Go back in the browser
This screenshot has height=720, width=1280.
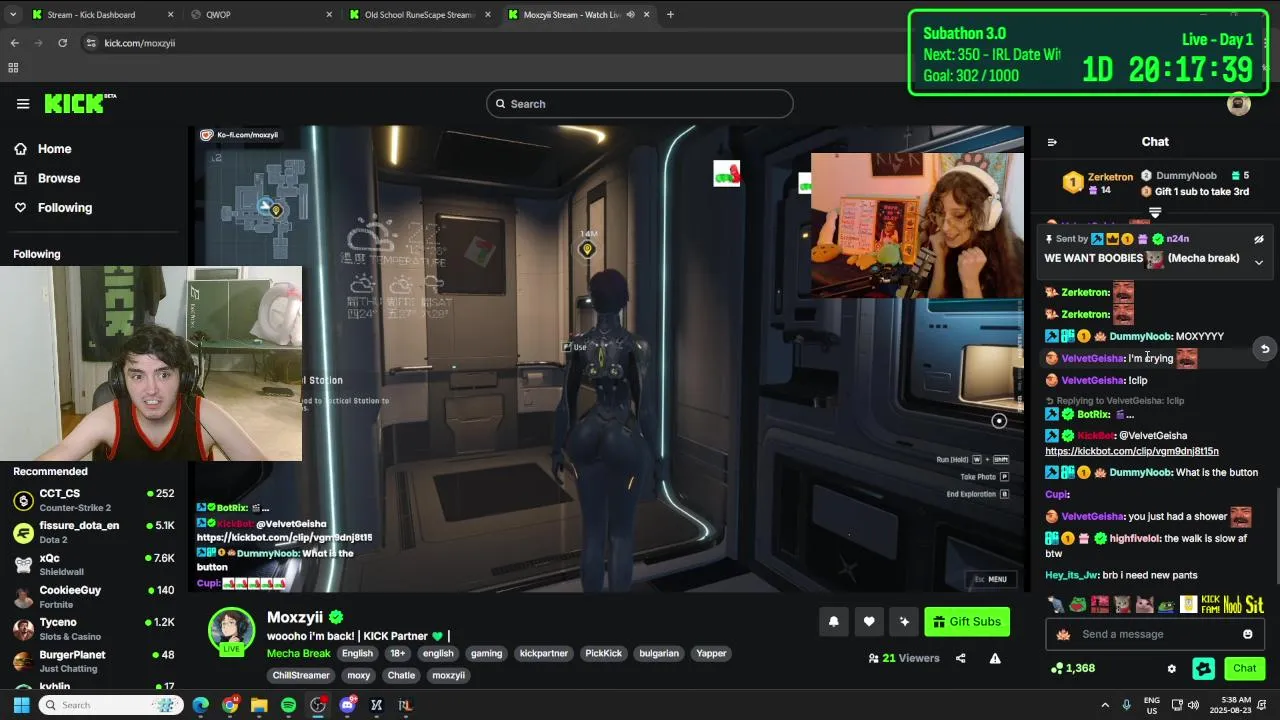[x=14, y=43]
